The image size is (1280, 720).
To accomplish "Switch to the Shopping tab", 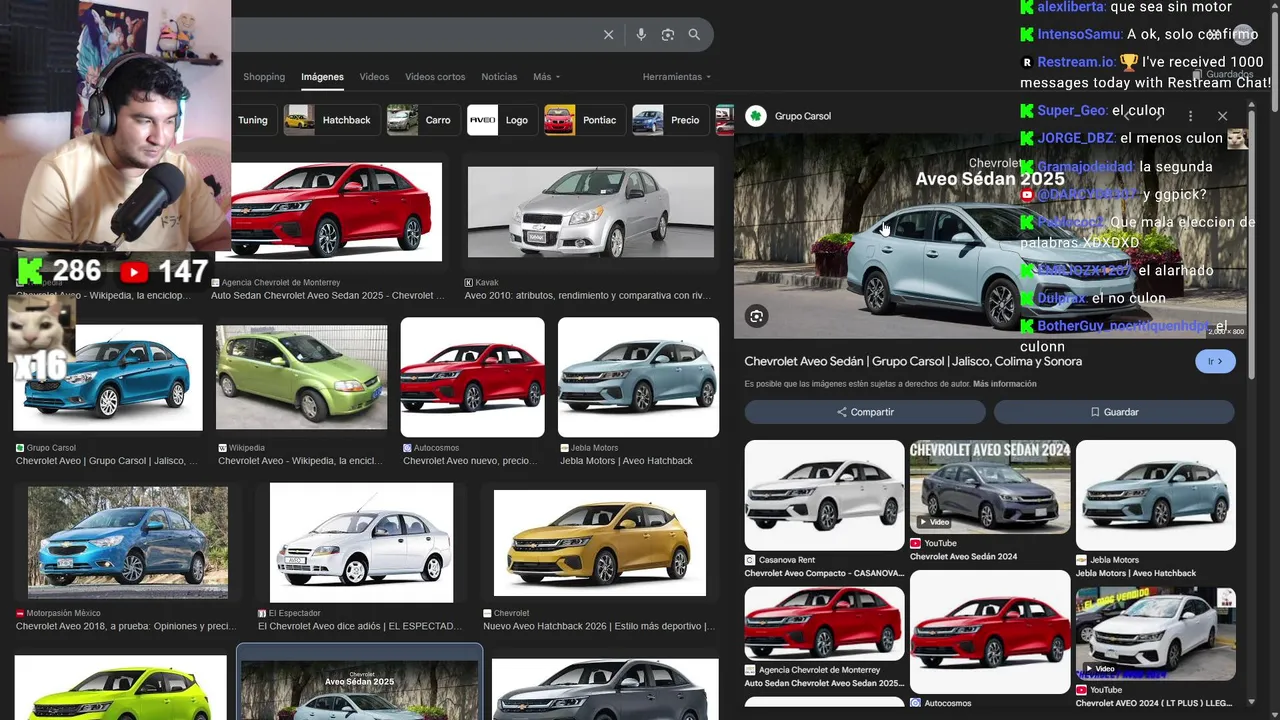I will [x=264, y=77].
